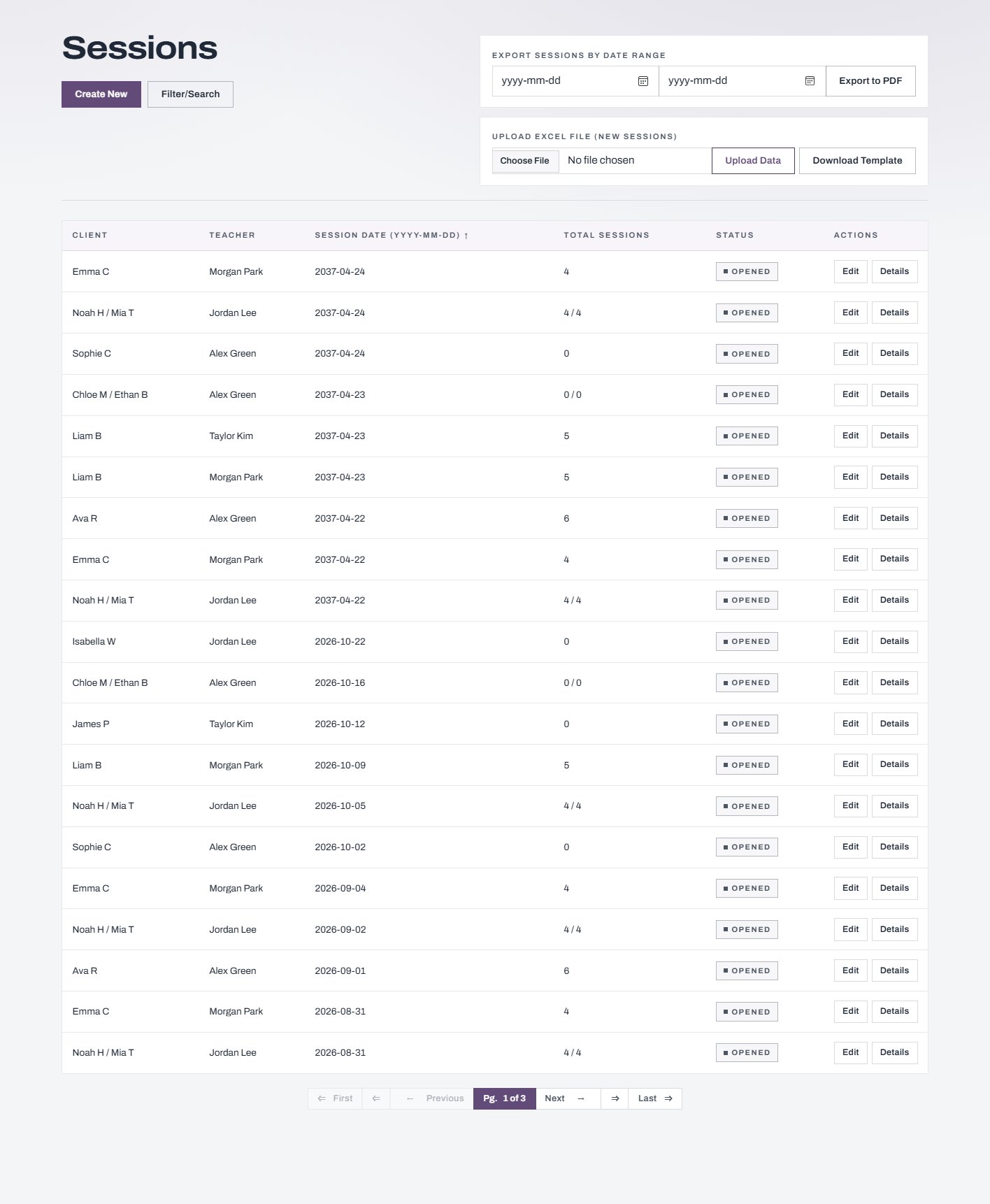Click Upload Data button
990x1204 pixels.
[753, 161]
